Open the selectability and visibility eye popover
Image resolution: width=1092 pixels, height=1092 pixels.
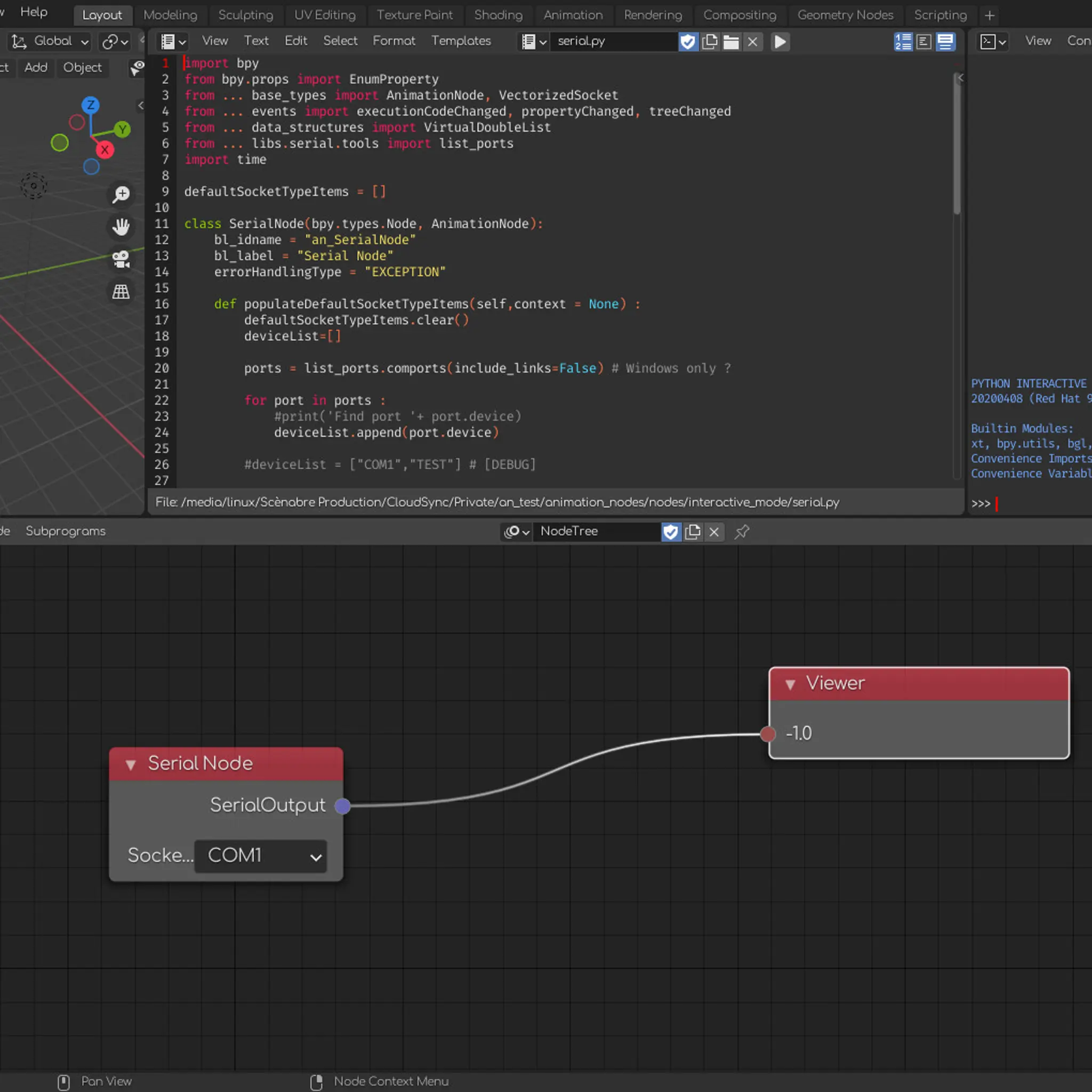(137, 68)
